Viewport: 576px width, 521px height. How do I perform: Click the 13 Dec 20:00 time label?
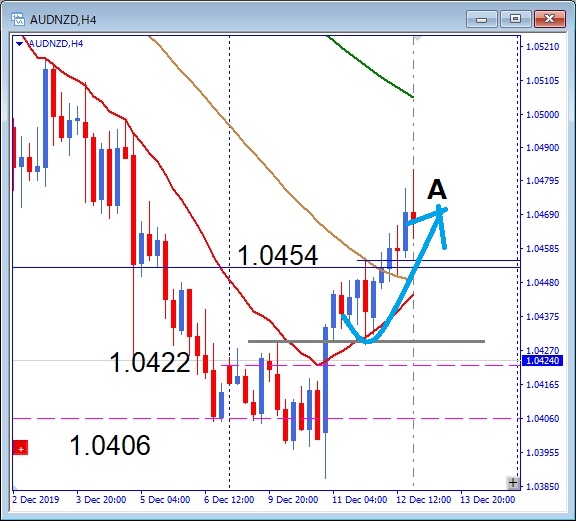[487, 500]
